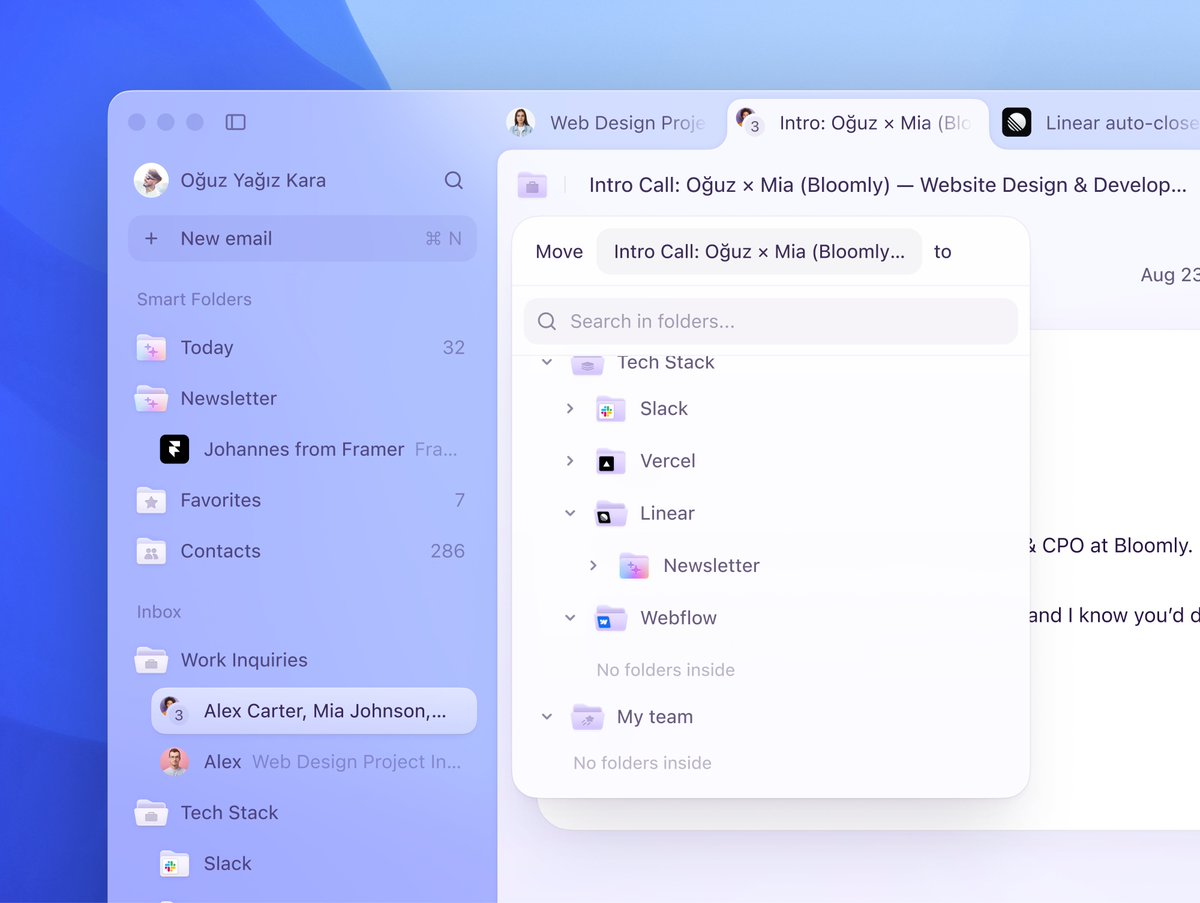This screenshot has width=1200, height=903.
Task: Click Webflow folder icon in move dialog
Action: [x=610, y=618]
